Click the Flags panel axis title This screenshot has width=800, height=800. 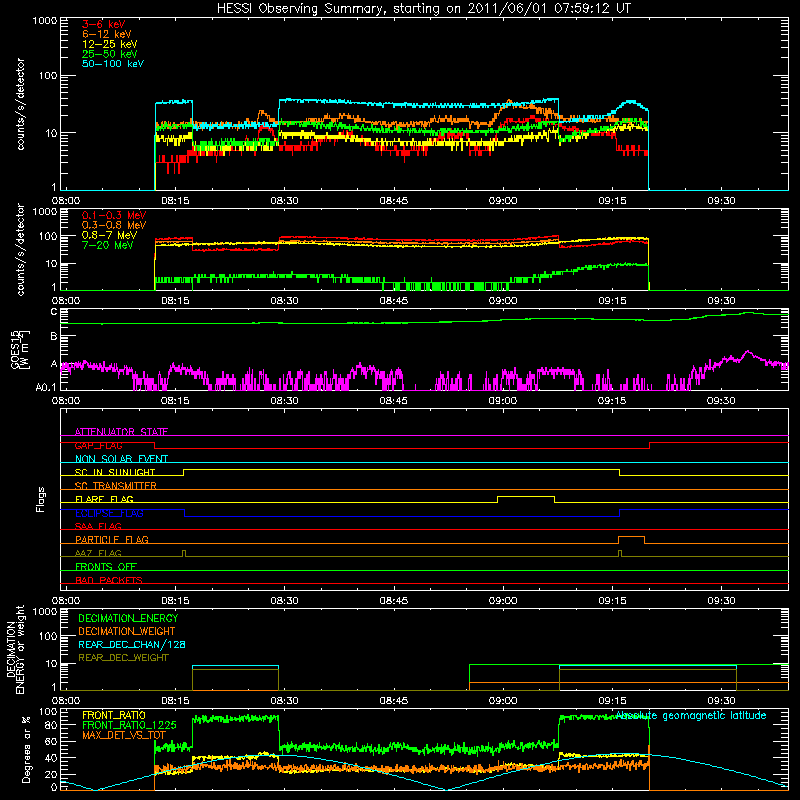click(40, 499)
